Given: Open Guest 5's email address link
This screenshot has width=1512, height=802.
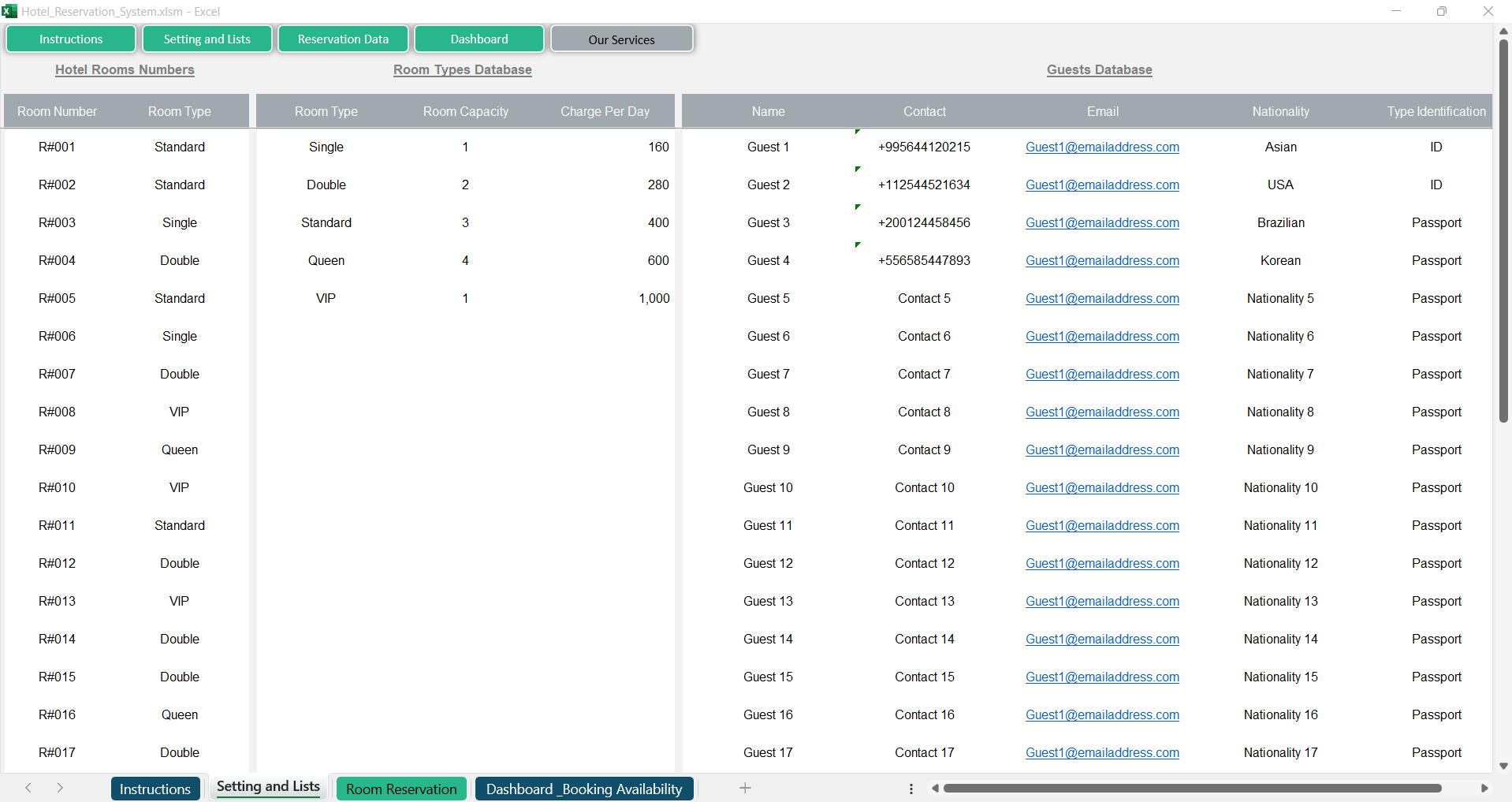Looking at the screenshot, I should (x=1102, y=298).
